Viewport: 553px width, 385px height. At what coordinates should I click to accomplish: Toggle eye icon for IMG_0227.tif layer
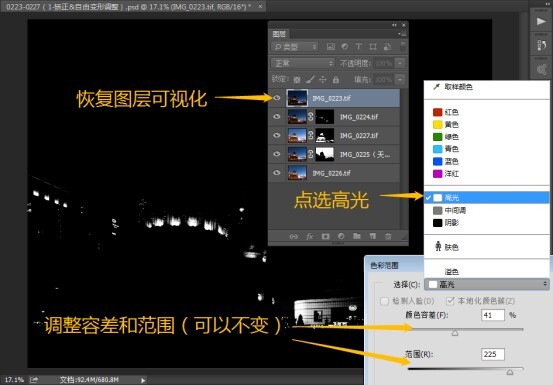pyautogui.click(x=277, y=135)
